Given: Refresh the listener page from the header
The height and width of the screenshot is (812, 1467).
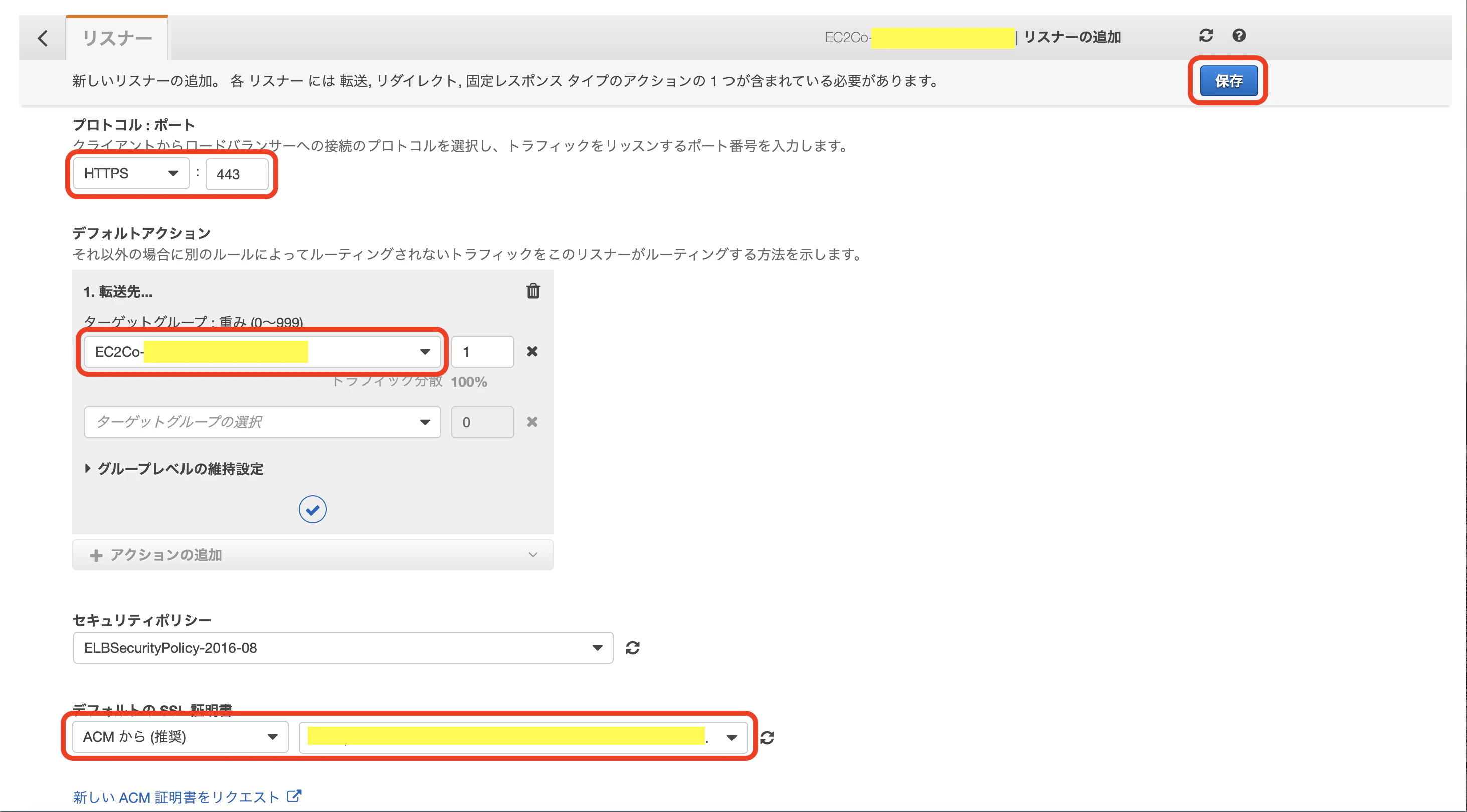Looking at the screenshot, I should (1206, 35).
